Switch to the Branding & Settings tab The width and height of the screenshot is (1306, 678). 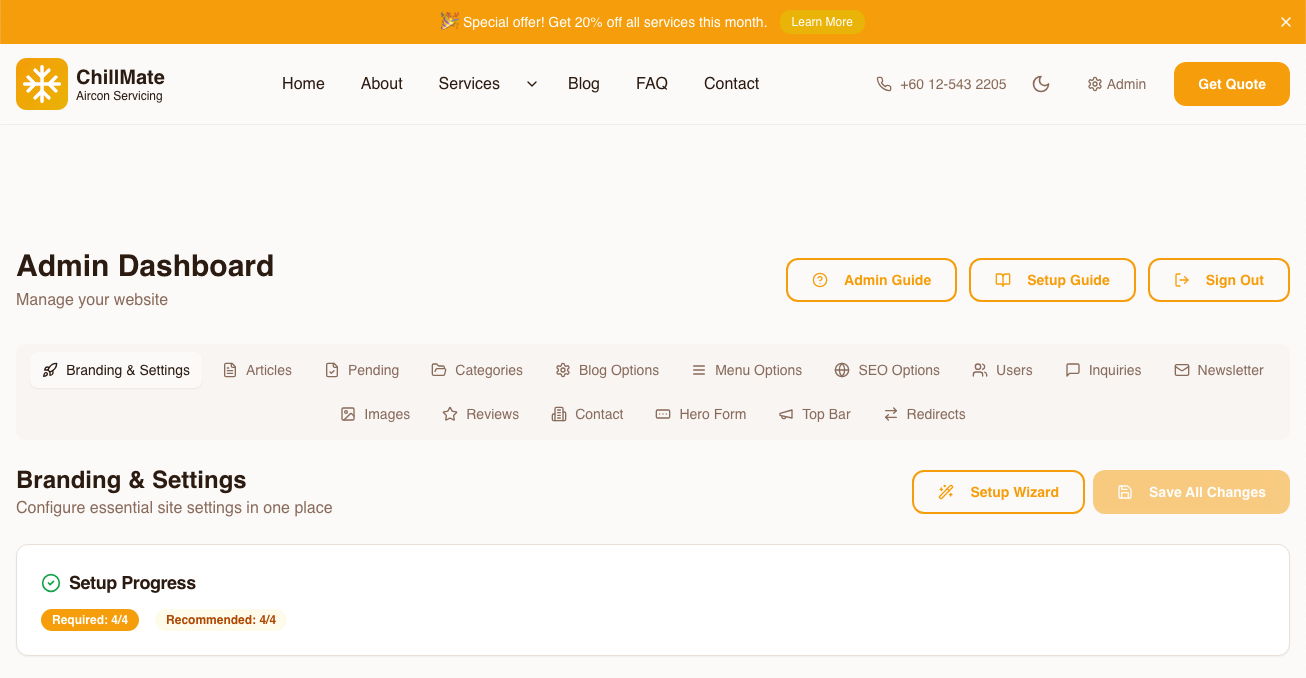tap(115, 370)
